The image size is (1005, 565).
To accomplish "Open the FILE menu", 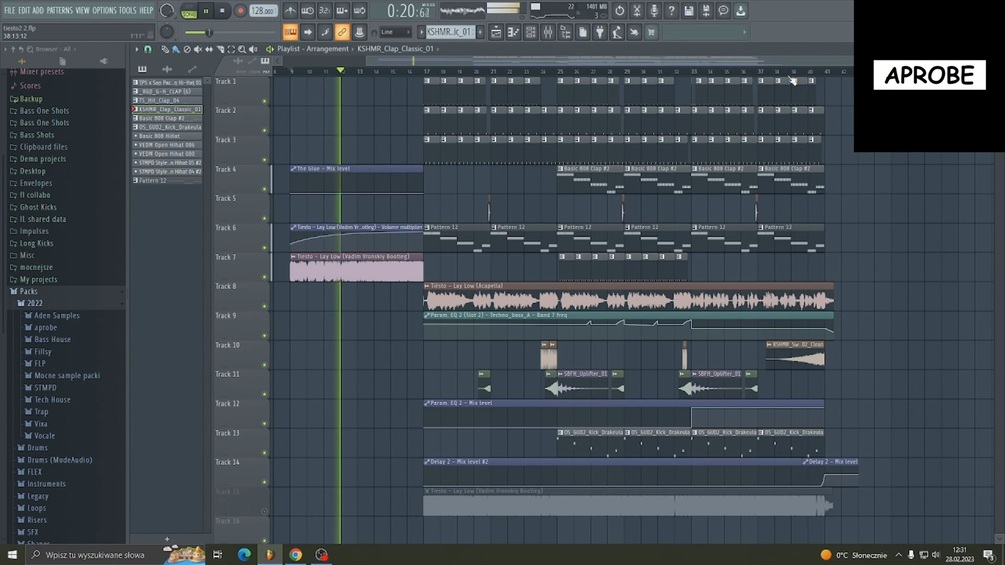I will (x=10, y=11).
